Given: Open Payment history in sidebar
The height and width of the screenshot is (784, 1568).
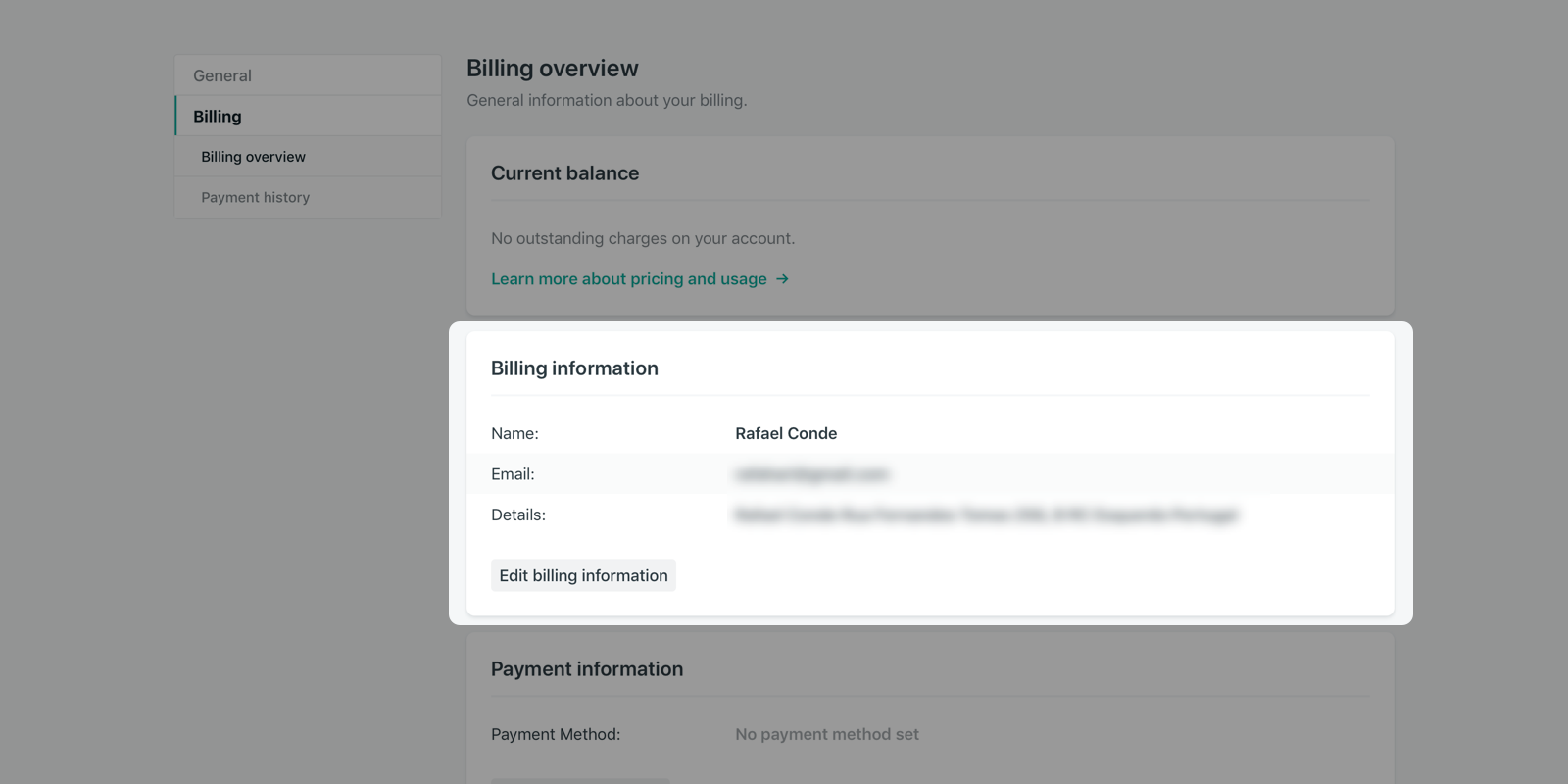Looking at the screenshot, I should pyautogui.click(x=255, y=197).
